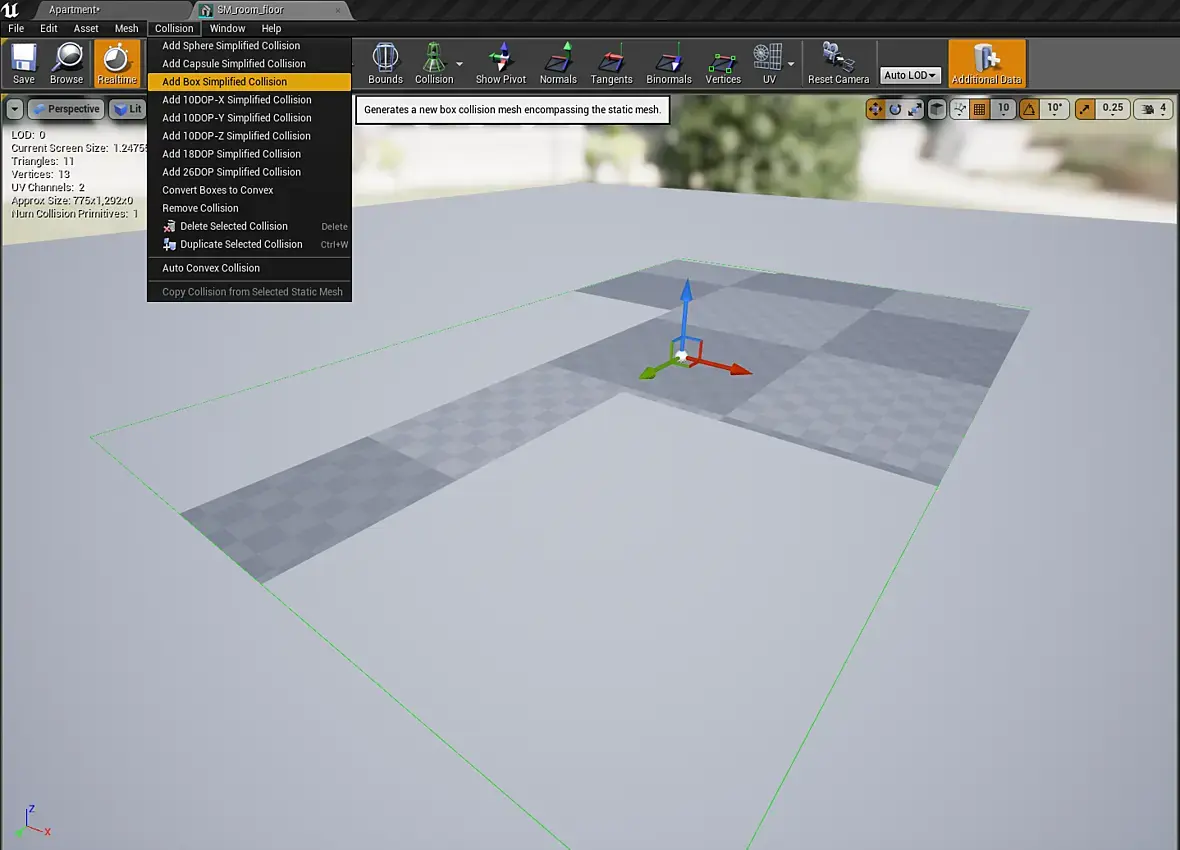The height and width of the screenshot is (850, 1180).
Task: Open the Mesh menu
Action: pyautogui.click(x=126, y=29)
